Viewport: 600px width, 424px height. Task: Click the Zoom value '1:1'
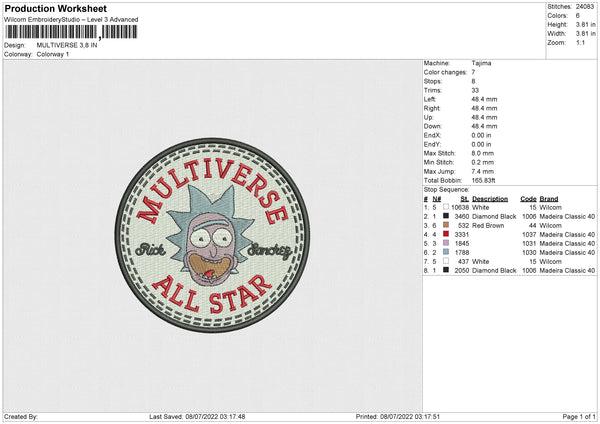coord(580,42)
